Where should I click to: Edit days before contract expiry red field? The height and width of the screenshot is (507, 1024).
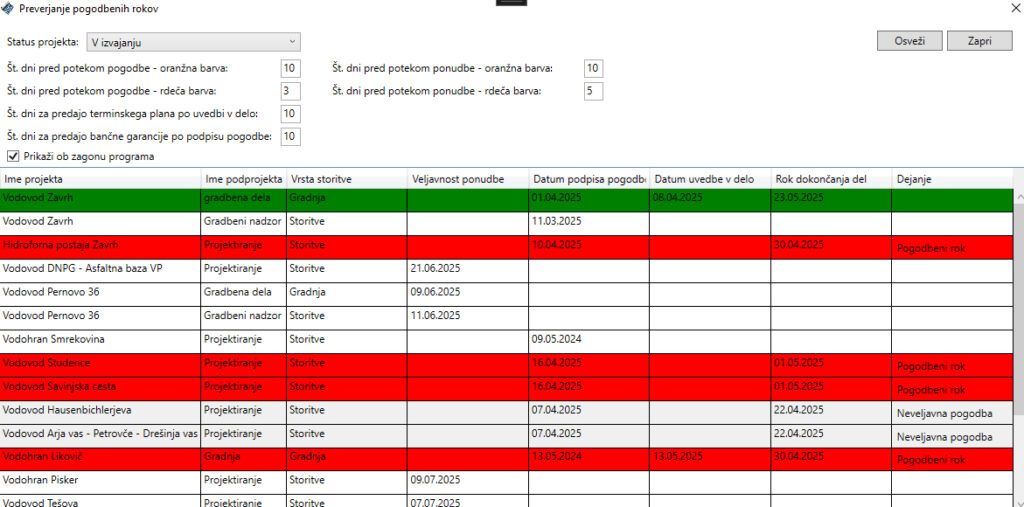[x=290, y=91]
